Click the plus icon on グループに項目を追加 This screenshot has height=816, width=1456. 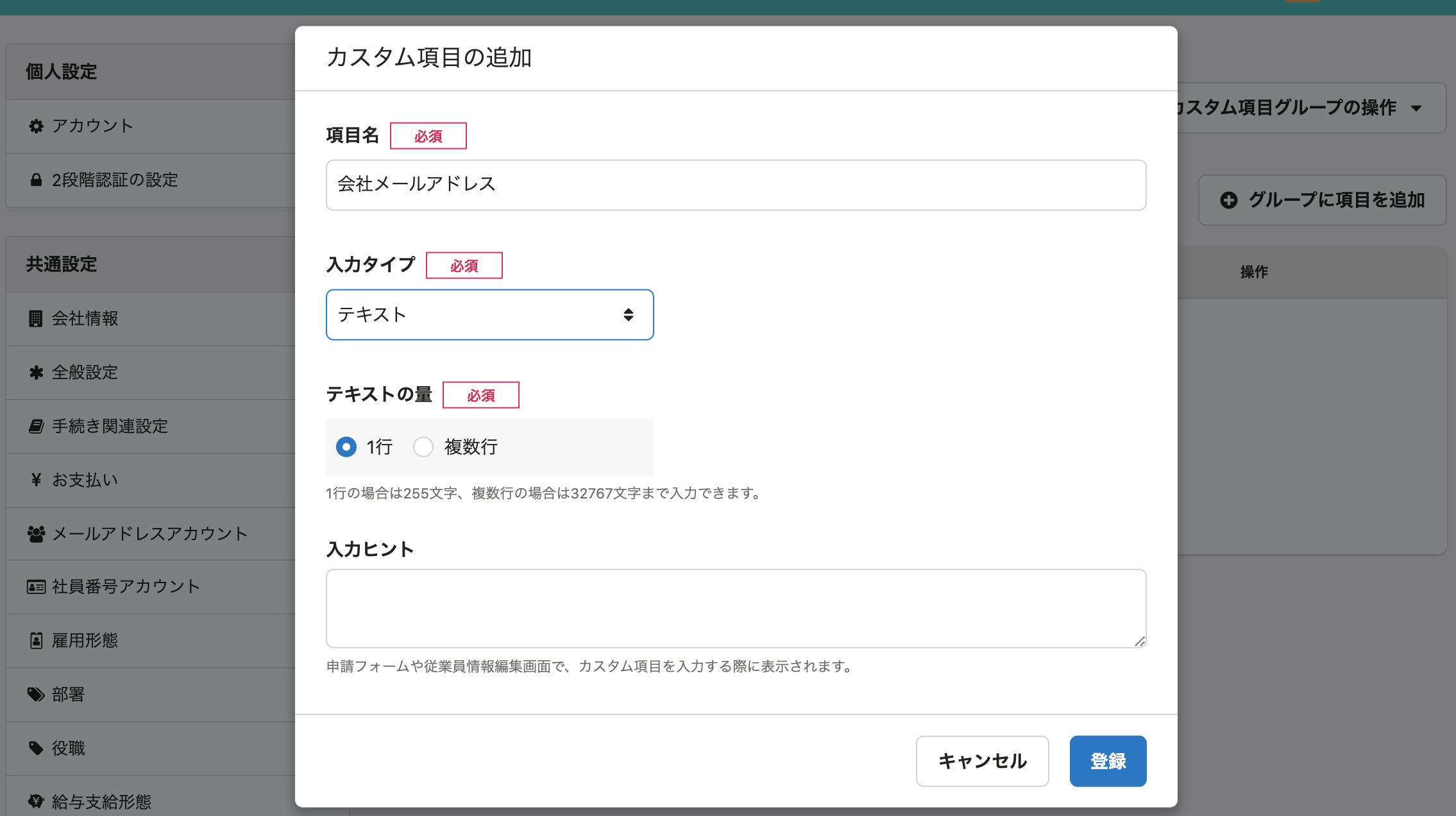(1228, 200)
